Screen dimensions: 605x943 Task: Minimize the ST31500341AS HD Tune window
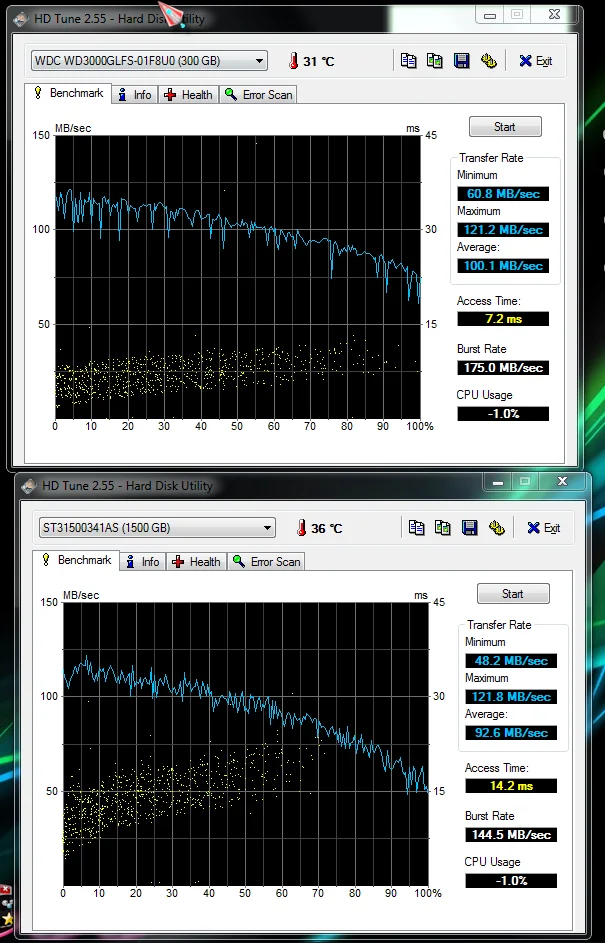pyautogui.click(x=498, y=481)
